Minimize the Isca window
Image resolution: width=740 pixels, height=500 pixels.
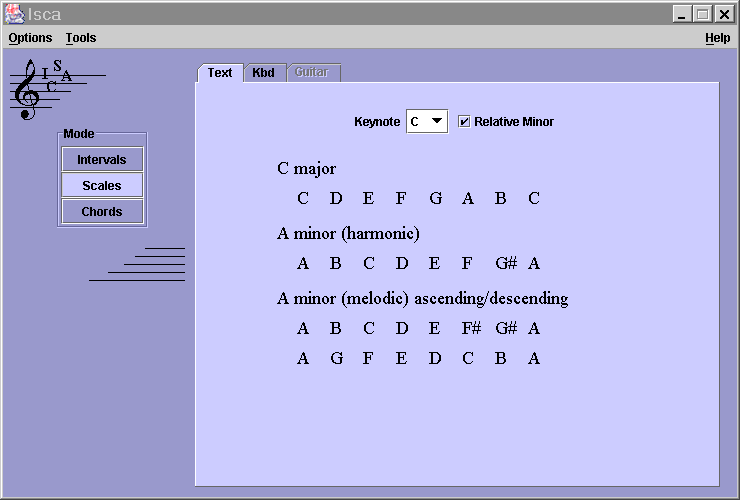tap(681, 14)
